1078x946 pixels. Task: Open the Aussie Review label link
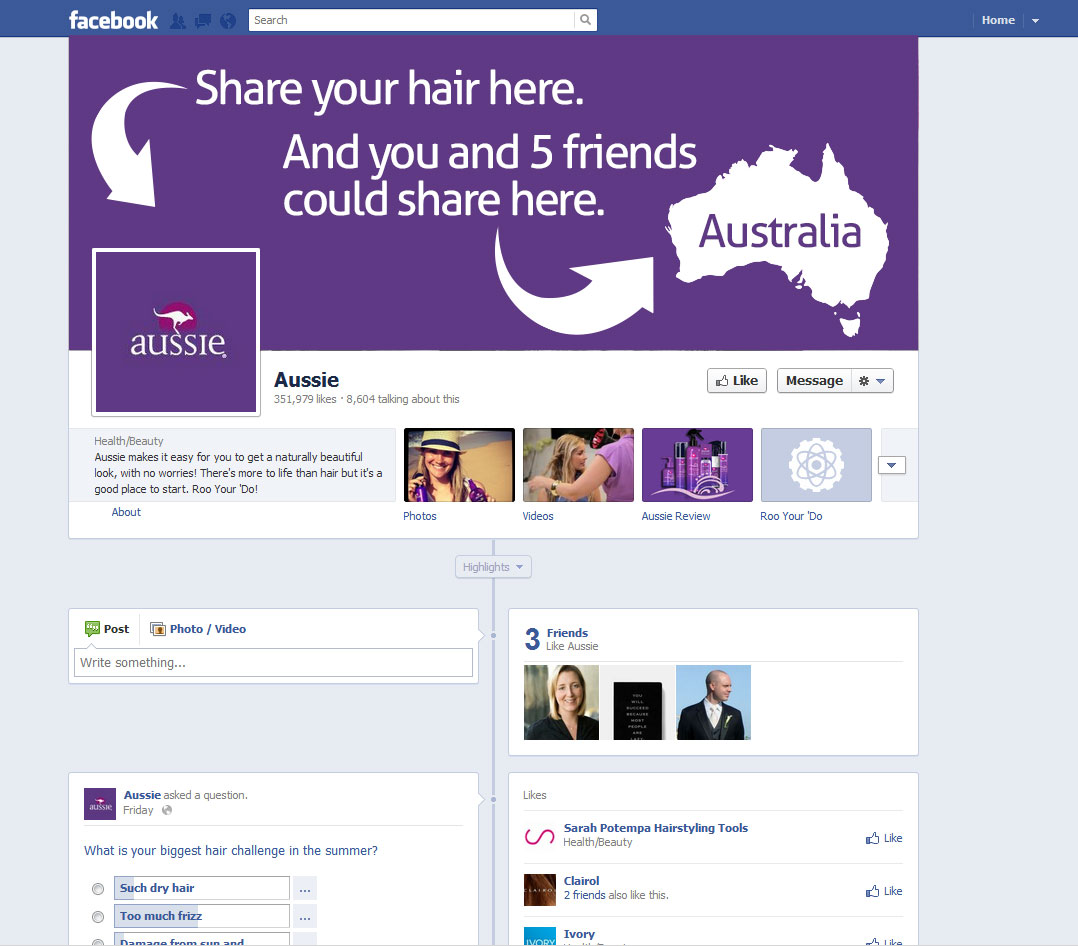(x=676, y=516)
